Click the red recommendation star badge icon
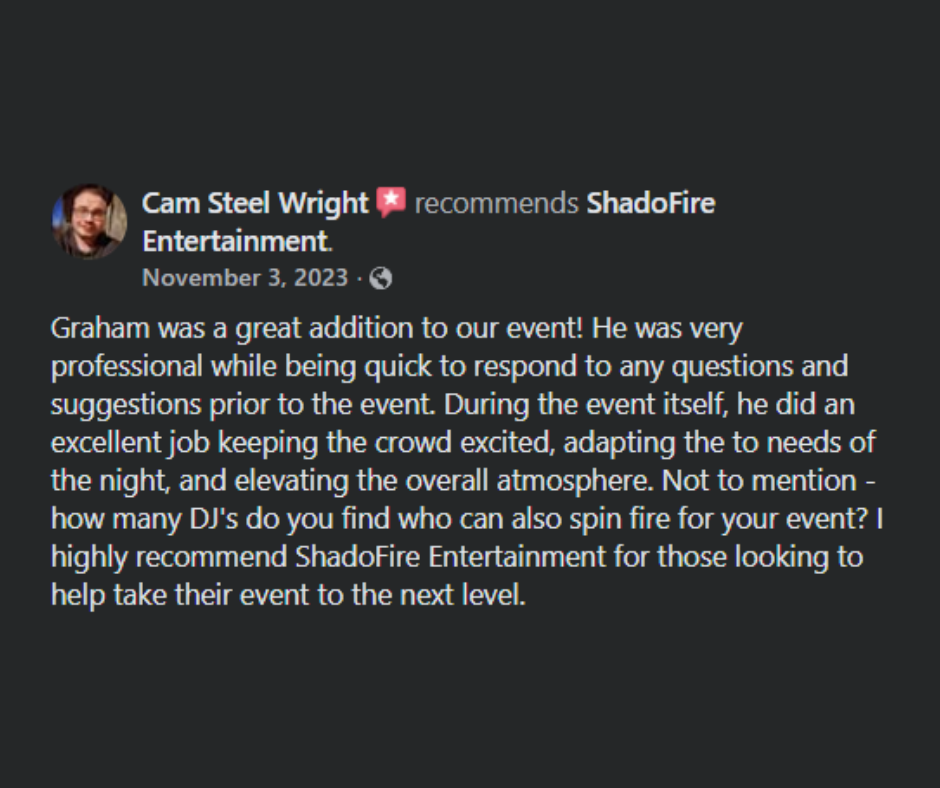940x788 pixels. (x=391, y=202)
